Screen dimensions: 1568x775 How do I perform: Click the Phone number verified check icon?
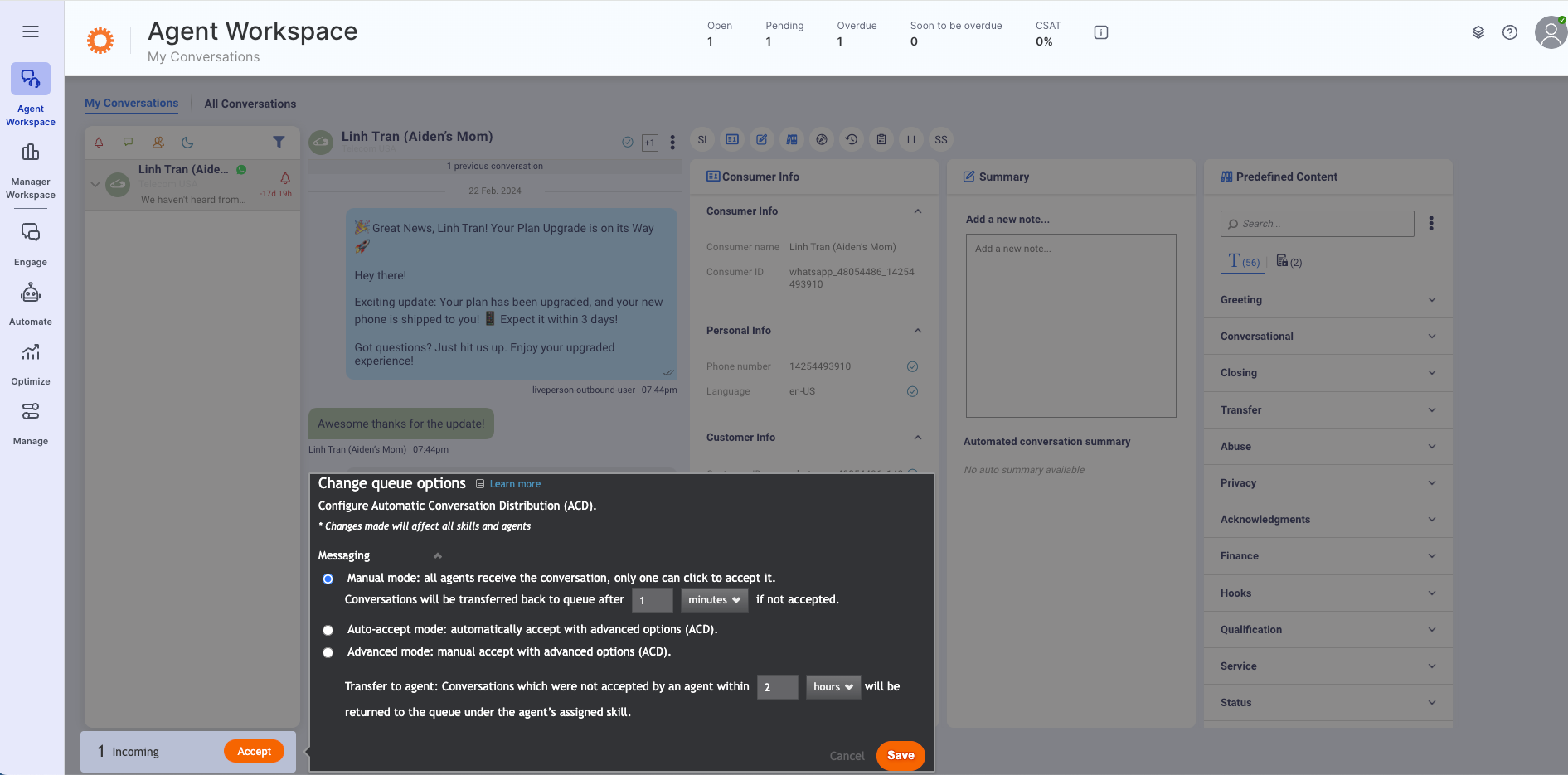pyautogui.click(x=912, y=366)
